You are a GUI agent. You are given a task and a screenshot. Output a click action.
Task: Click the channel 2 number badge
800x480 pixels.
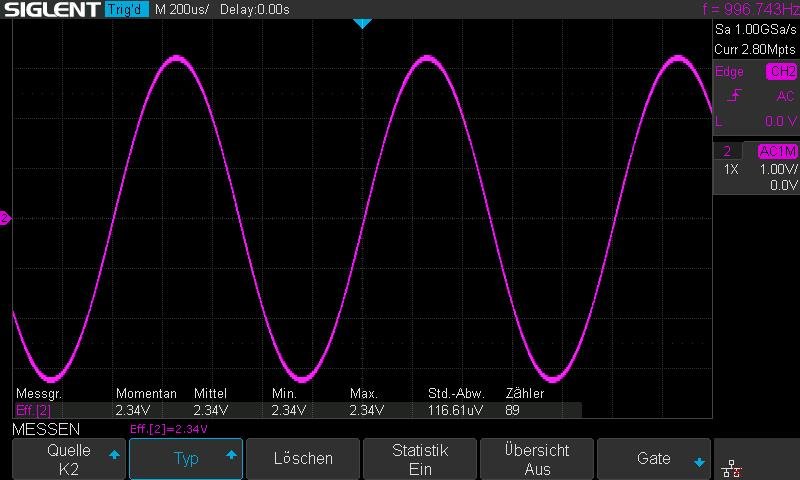pyautogui.click(x=728, y=151)
